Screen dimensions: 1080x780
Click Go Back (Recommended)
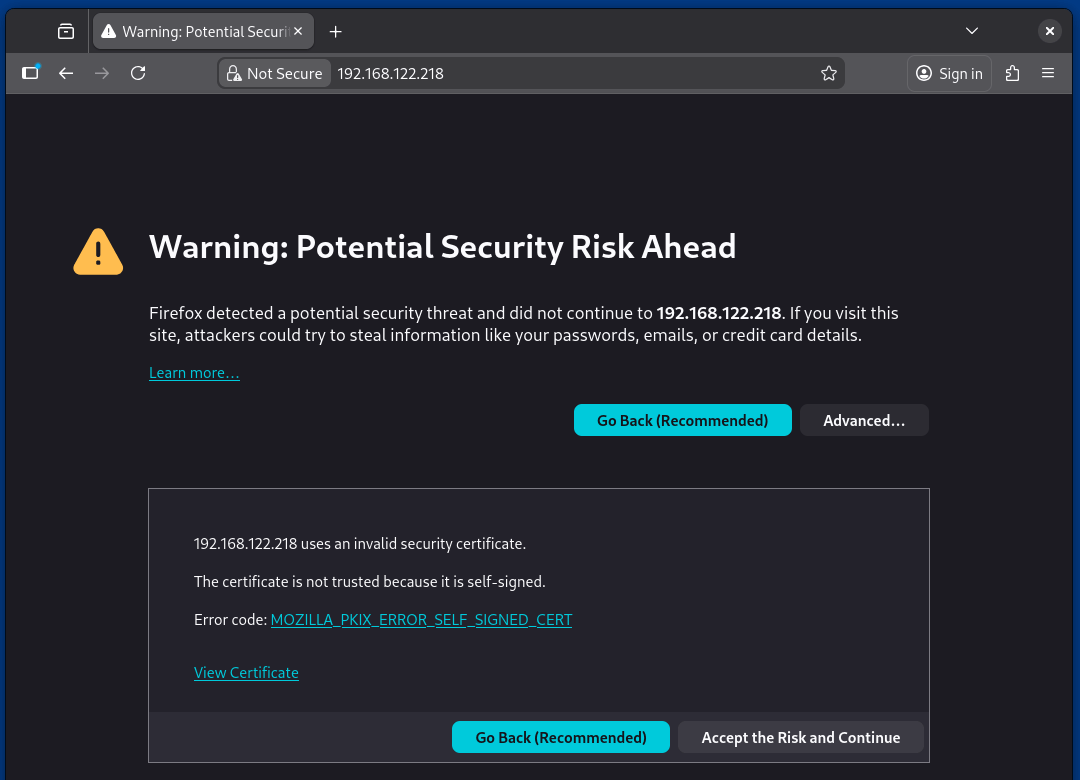[683, 420]
